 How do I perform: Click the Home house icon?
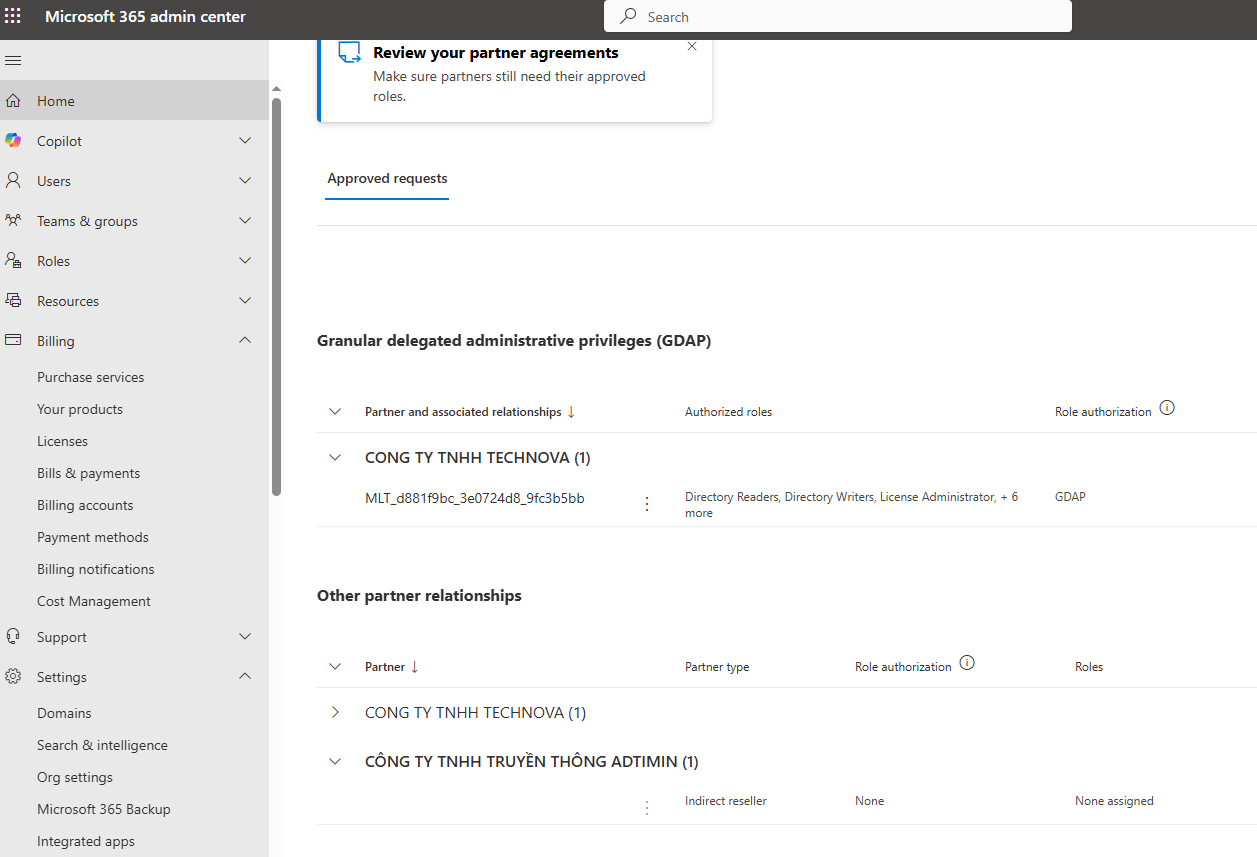coord(13,101)
